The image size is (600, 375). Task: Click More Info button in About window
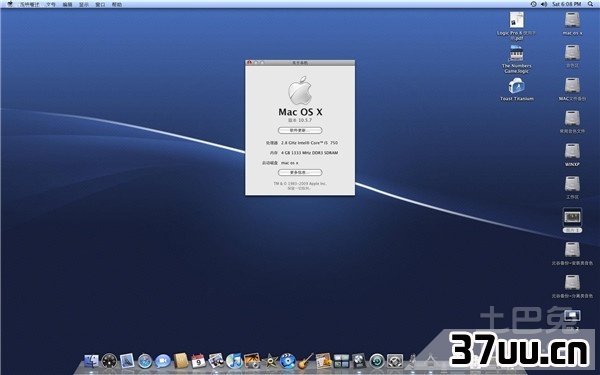click(300, 172)
